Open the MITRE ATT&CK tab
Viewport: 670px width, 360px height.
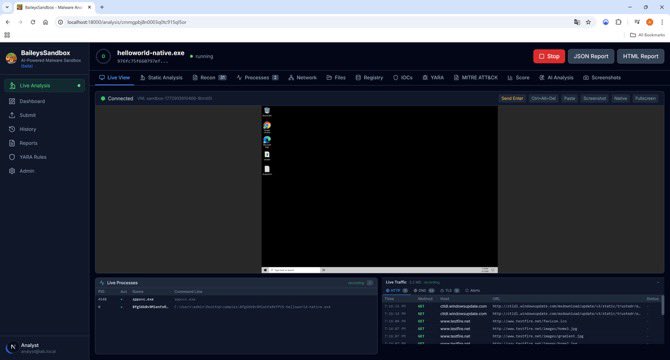[476, 78]
